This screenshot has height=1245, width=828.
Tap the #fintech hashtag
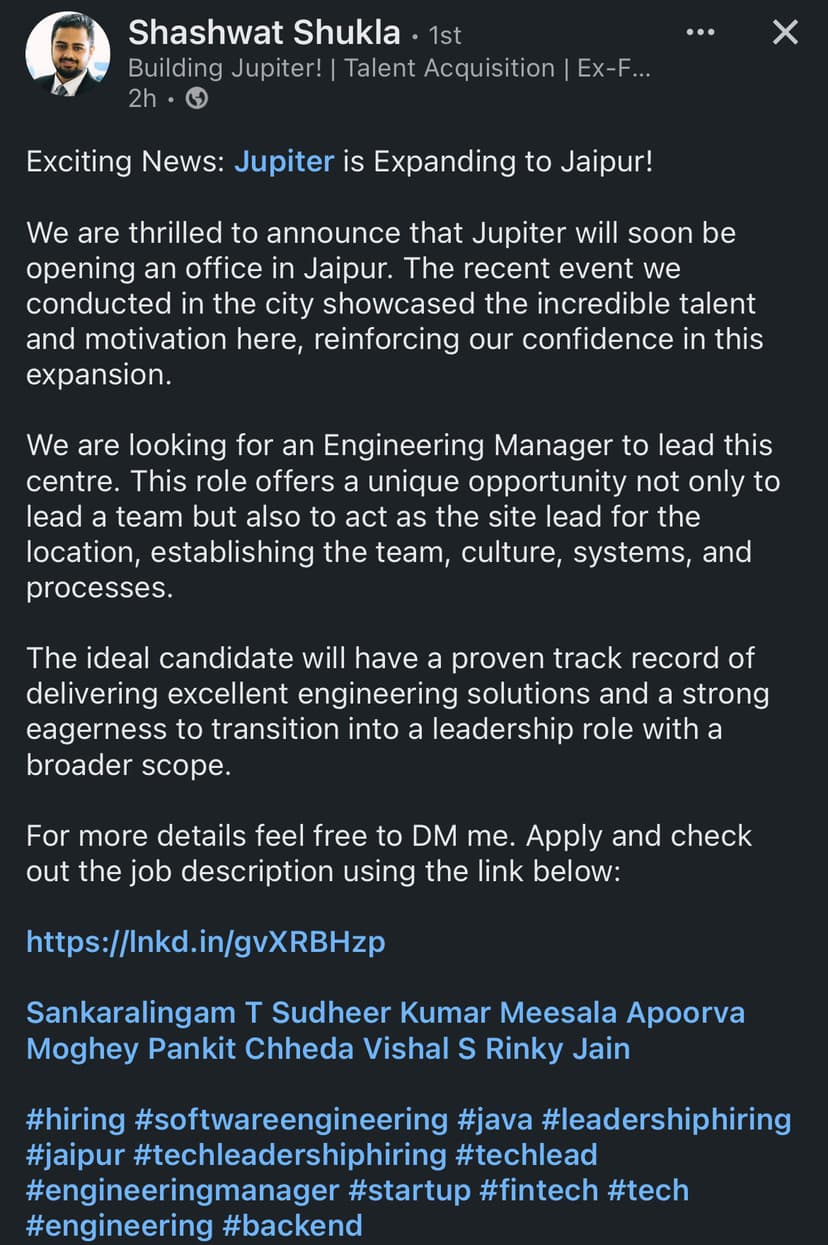pos(536,1190)
